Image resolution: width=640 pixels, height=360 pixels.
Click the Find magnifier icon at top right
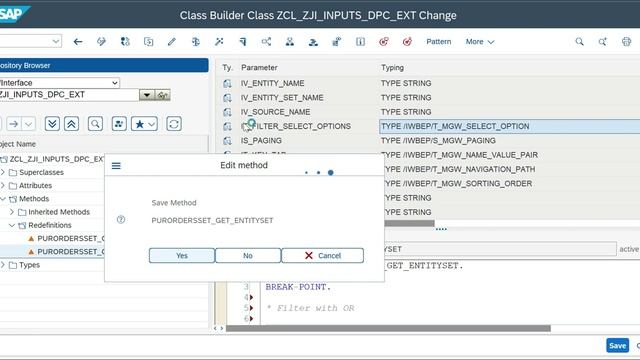point(579,42)
